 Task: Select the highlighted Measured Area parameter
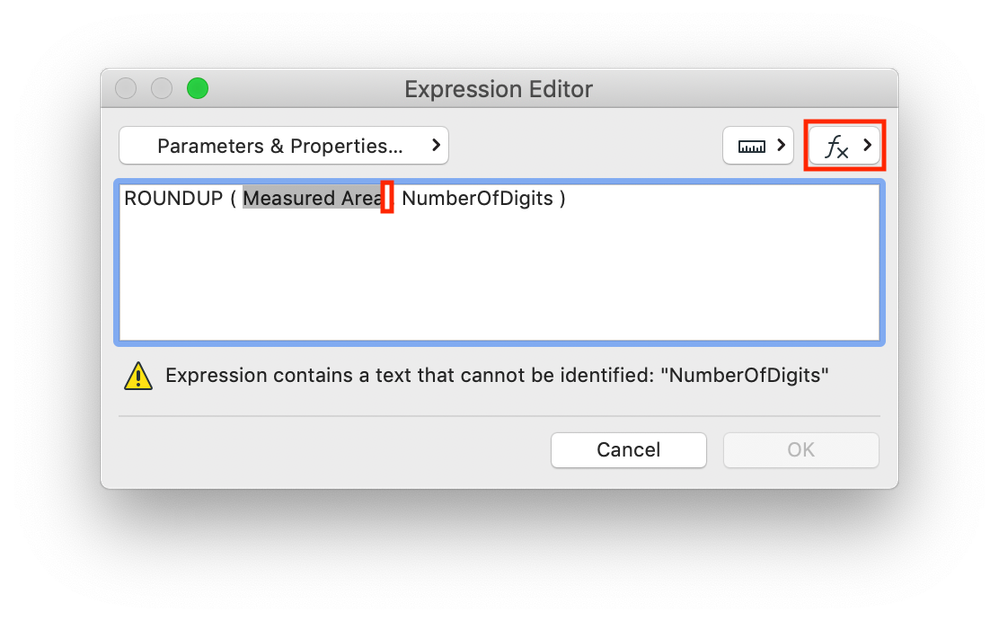coord(312,199)
